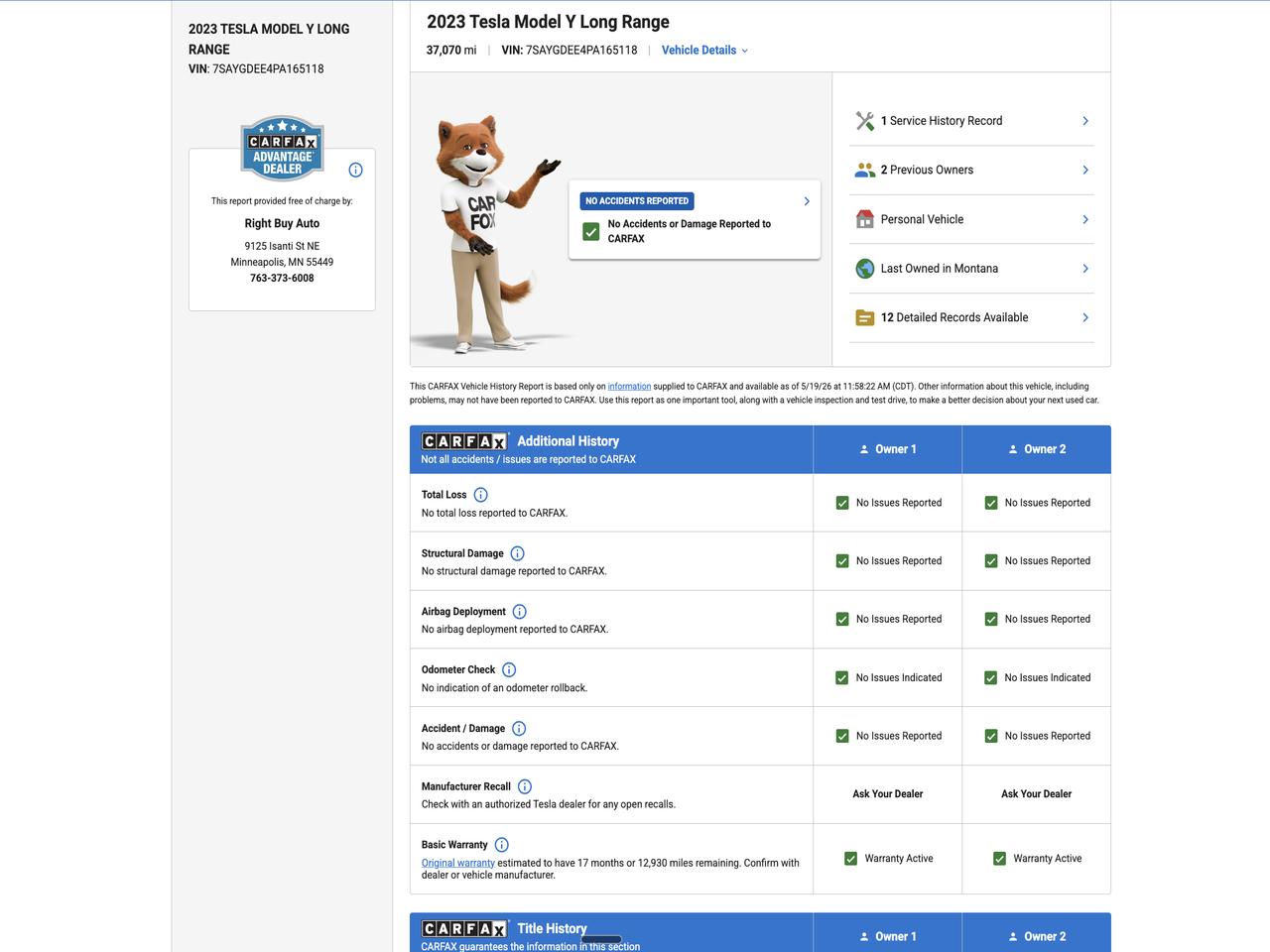The width and height of the screenshot is (1270, 952).
Task: Click Owner 2 Warranty Active checkmark
Action: (x=999, y=859)
